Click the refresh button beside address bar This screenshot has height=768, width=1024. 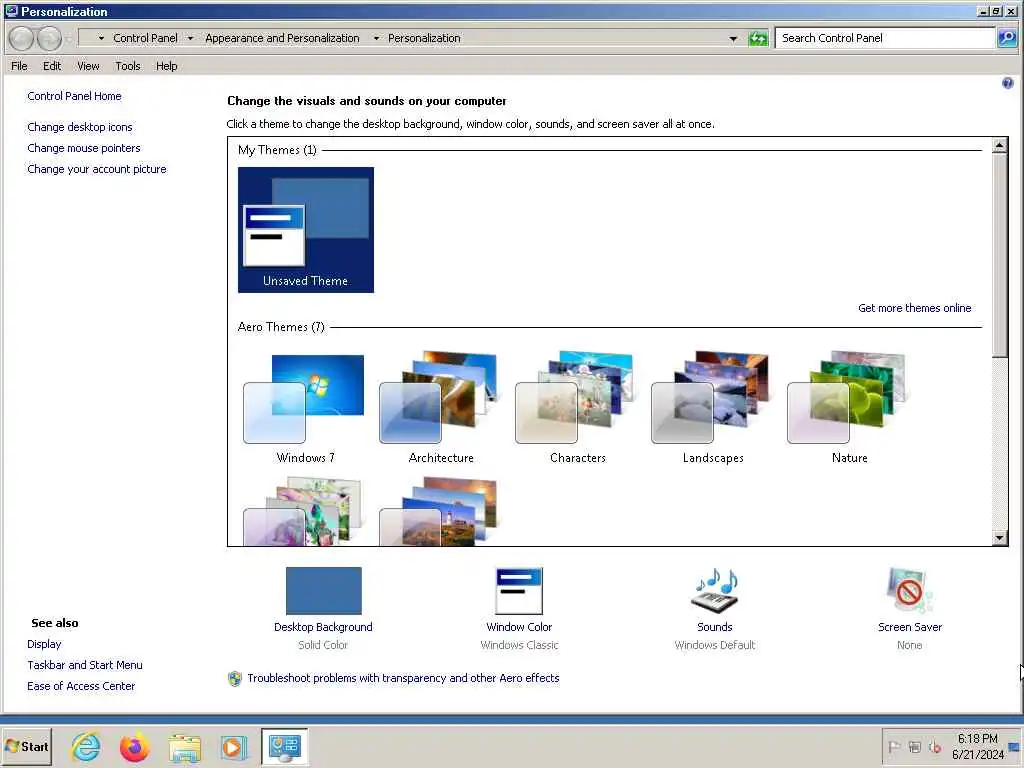pos(758,39)
